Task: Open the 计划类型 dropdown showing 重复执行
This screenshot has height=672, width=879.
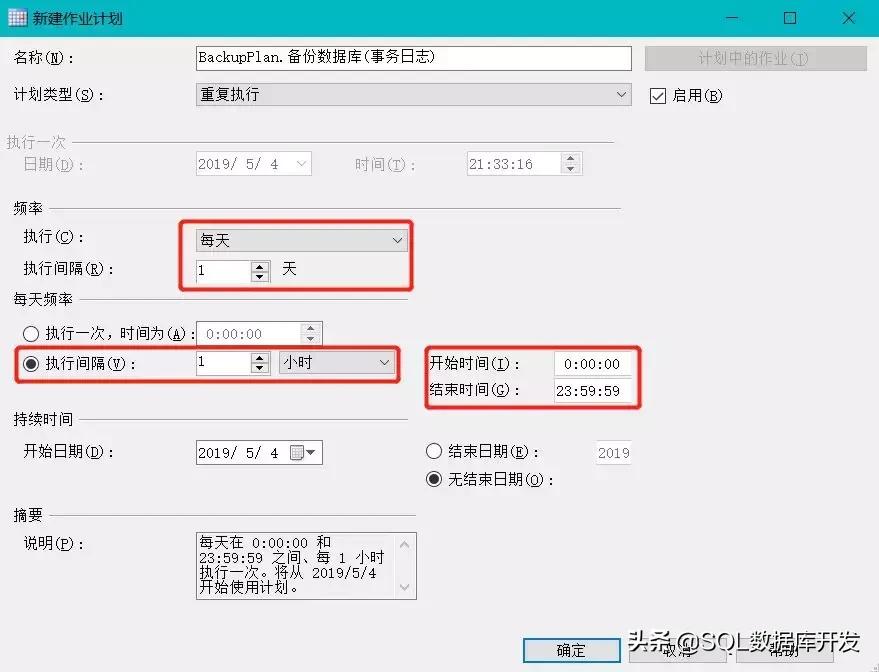Action: tap(621, 95)
